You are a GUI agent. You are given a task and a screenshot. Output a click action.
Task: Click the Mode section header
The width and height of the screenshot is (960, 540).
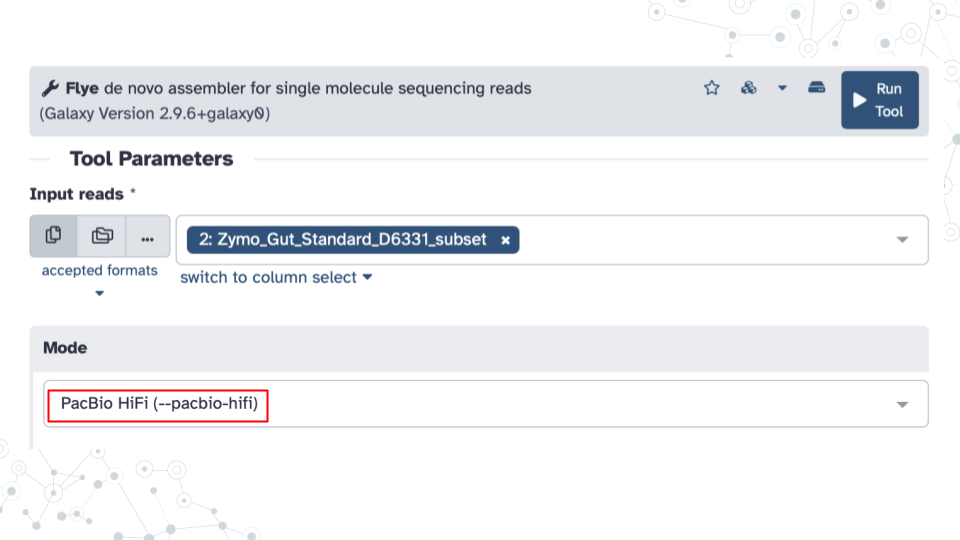tap(65, 348)
